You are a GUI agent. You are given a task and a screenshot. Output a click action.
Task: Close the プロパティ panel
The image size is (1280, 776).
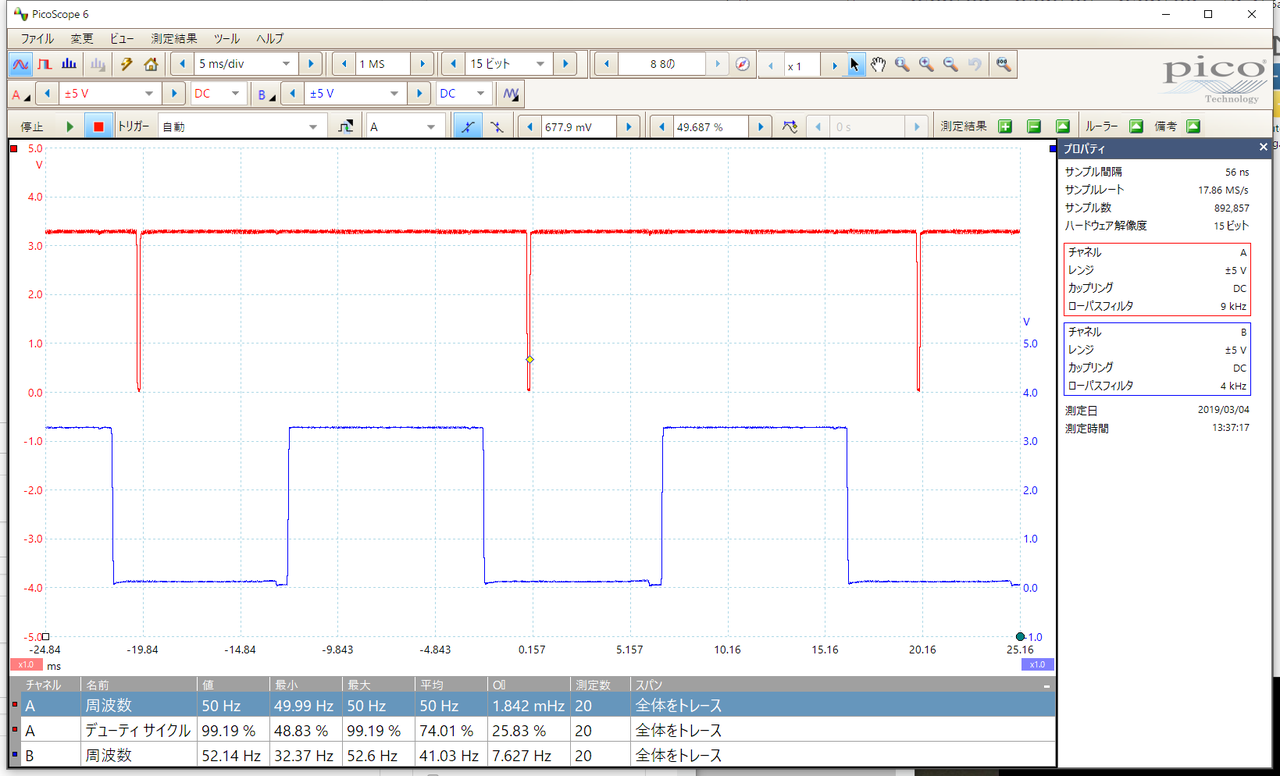click(1263, 147)
